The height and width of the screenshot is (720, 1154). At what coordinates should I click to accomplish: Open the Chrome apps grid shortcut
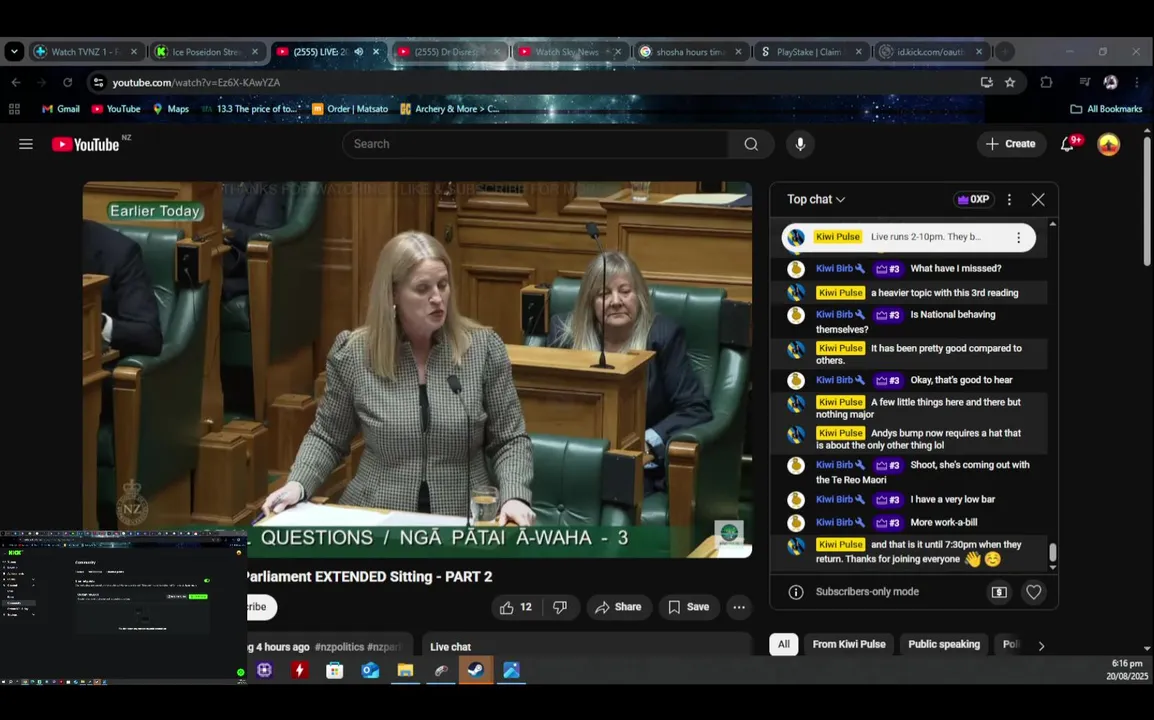tap(14, 109)
